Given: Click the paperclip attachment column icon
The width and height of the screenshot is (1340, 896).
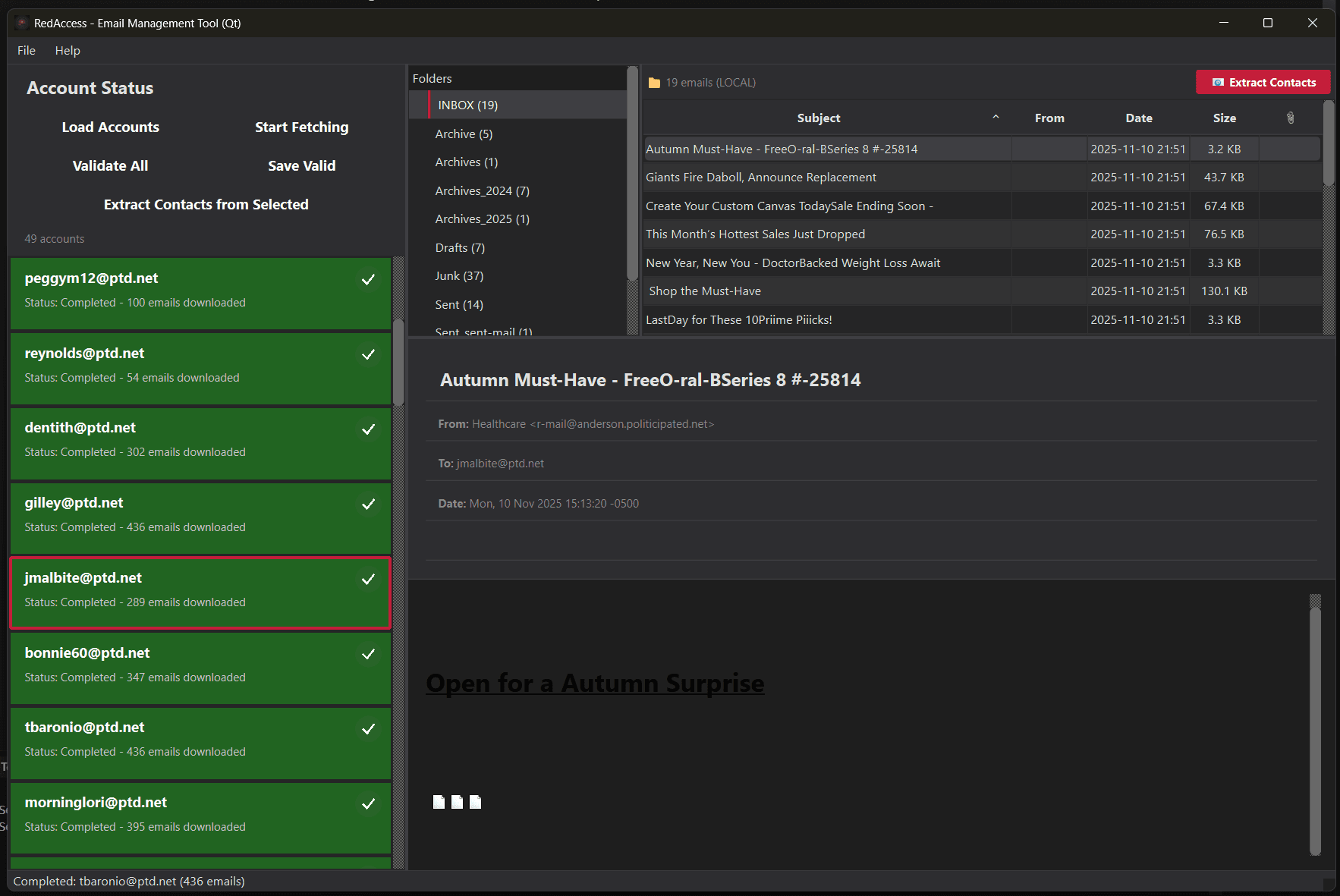Looking at the screenshot, I should [1289, 118].
